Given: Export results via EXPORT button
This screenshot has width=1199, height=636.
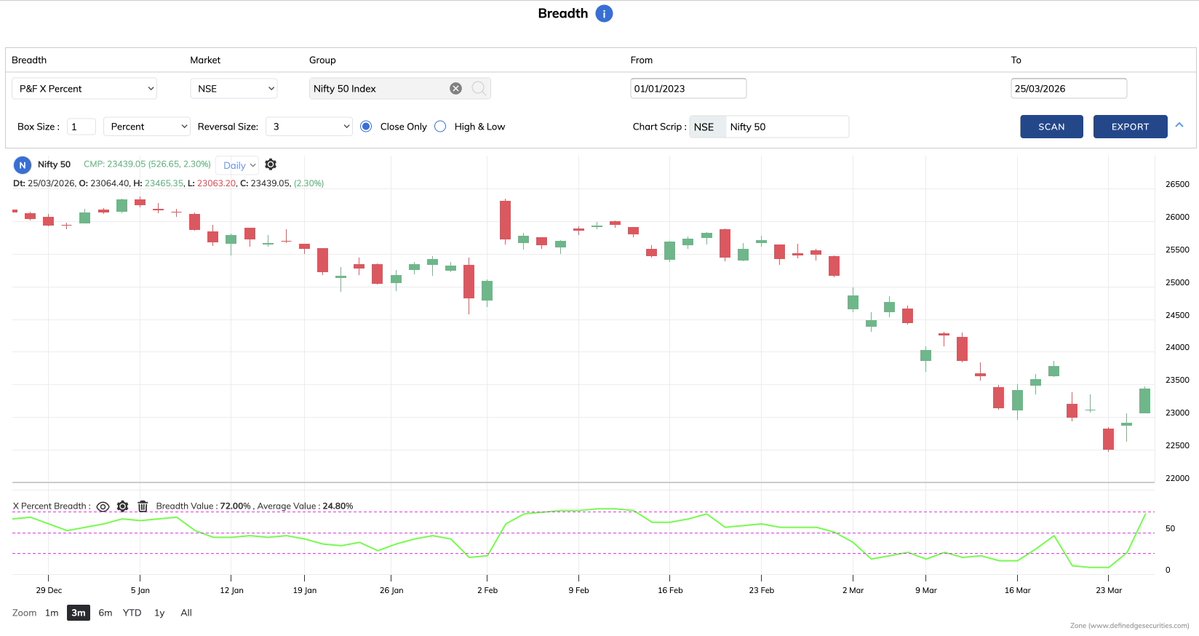Looking at the screenshot, I should tap(1130, 126).
